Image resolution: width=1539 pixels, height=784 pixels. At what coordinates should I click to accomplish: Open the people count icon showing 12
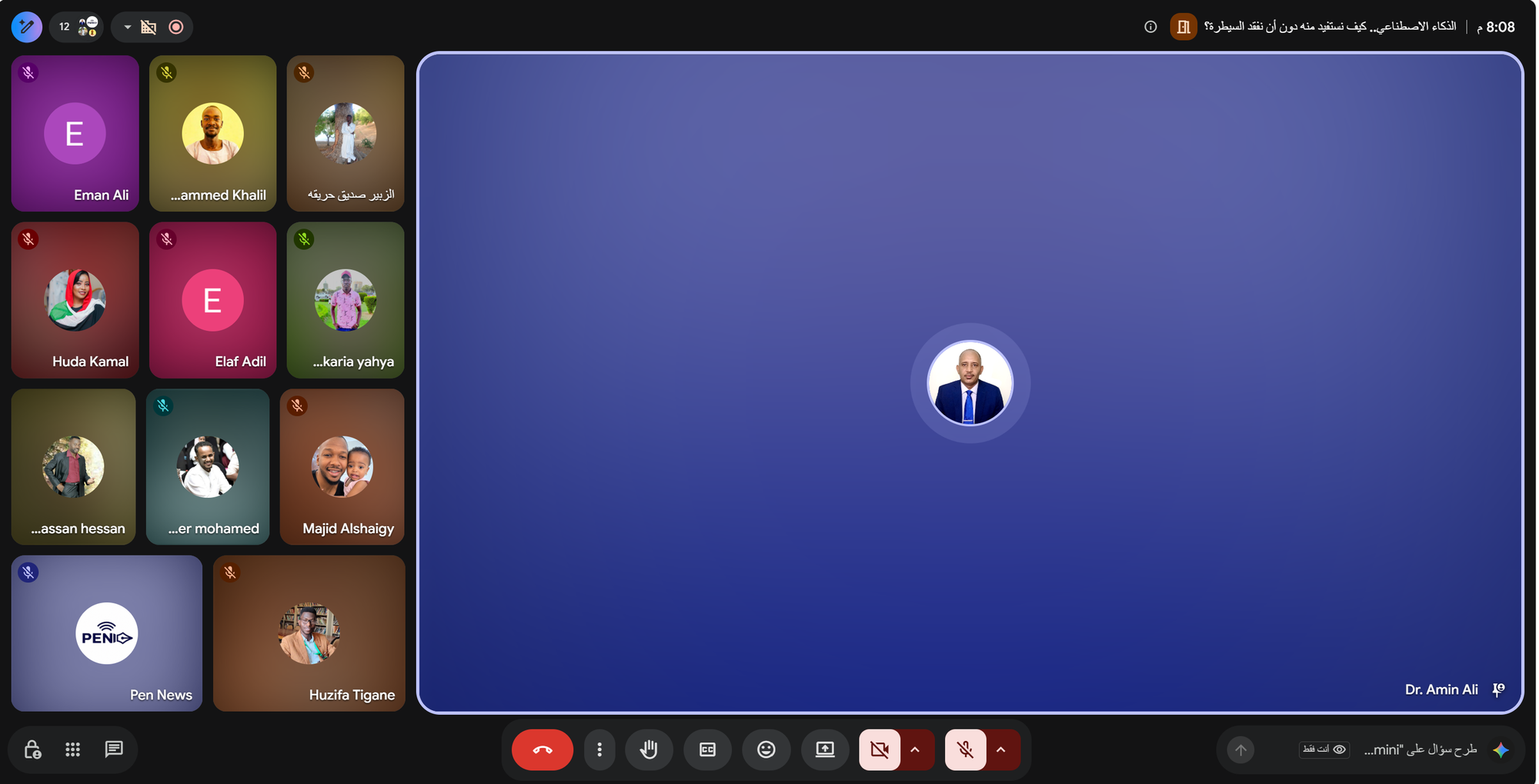78,27
